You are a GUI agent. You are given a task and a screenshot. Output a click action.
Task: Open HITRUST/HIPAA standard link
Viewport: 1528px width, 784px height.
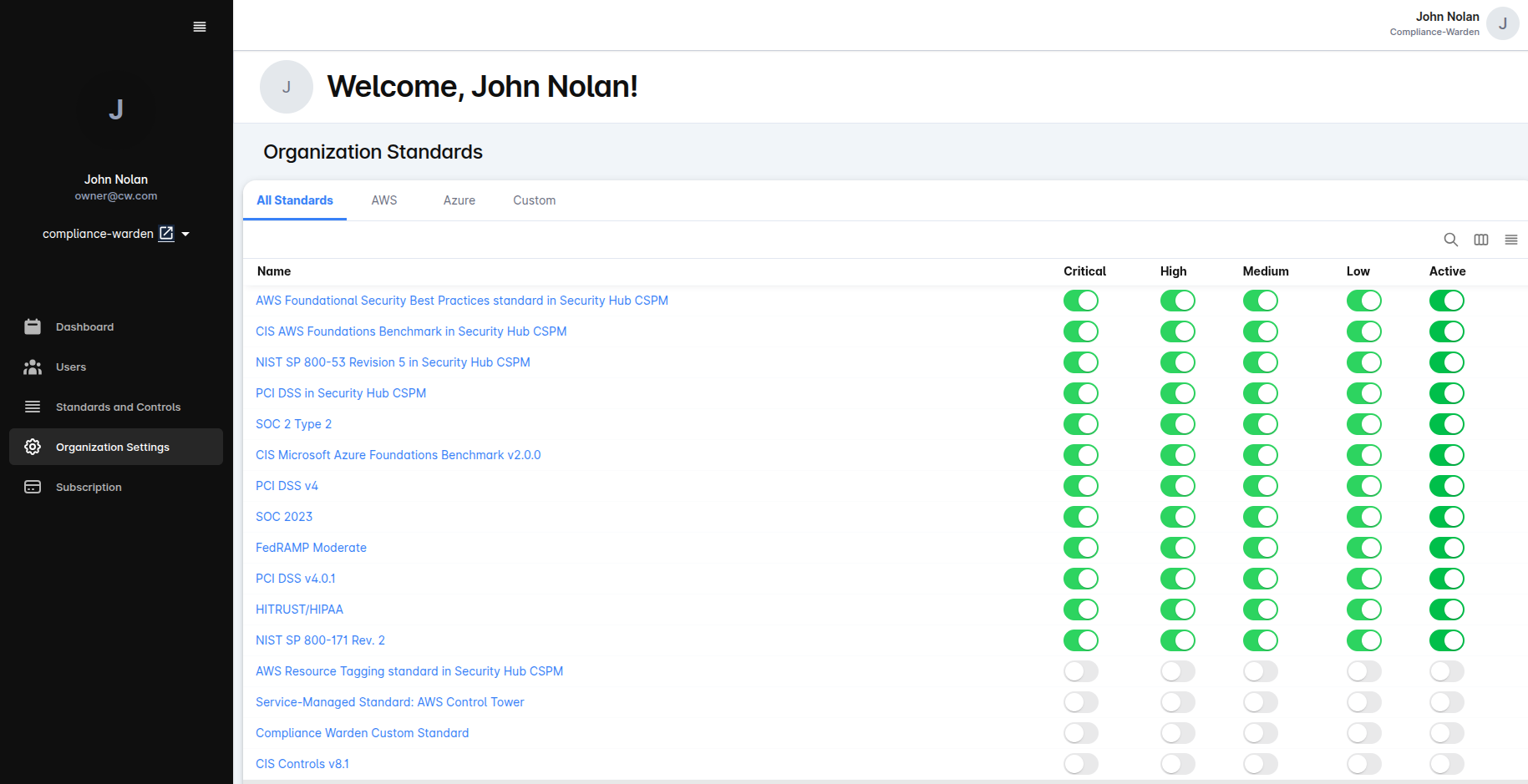pos(299,609)
